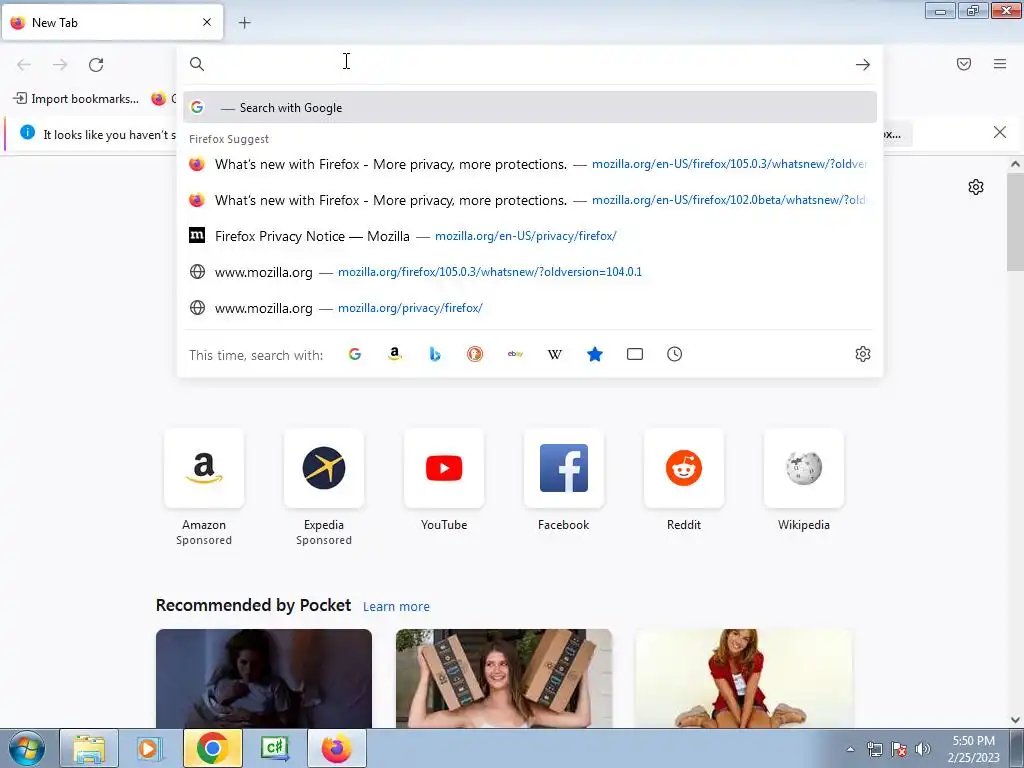Search bookmarks using the star icon

pos(594,354)
